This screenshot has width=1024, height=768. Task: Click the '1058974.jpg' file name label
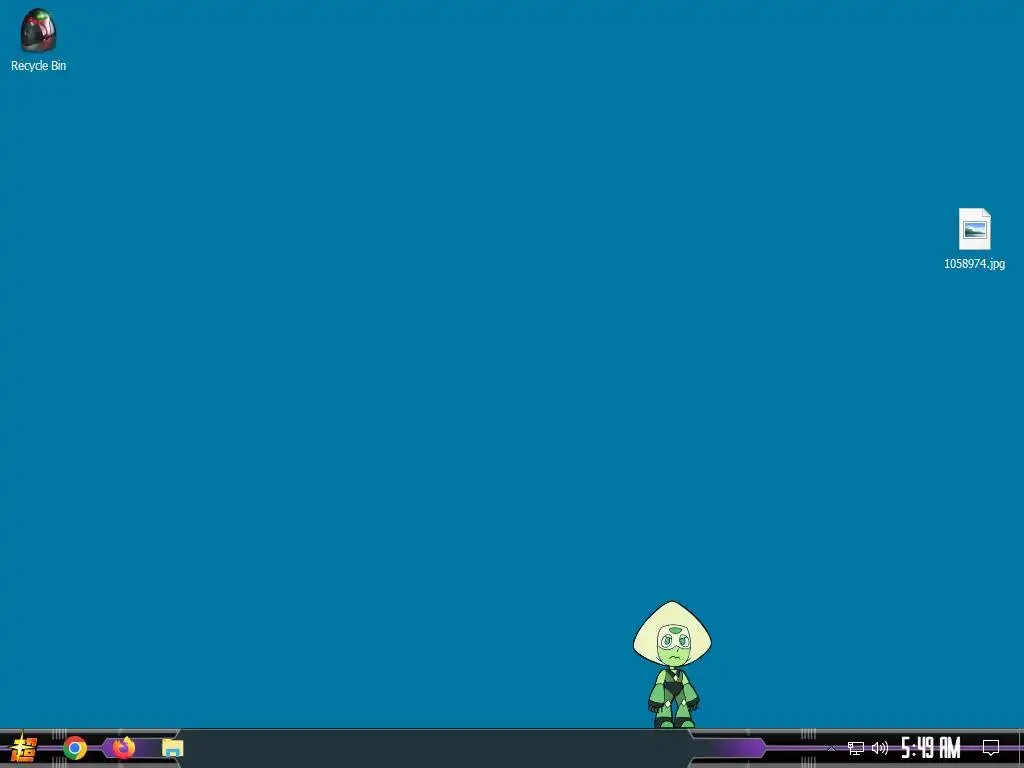pos(974,264)
